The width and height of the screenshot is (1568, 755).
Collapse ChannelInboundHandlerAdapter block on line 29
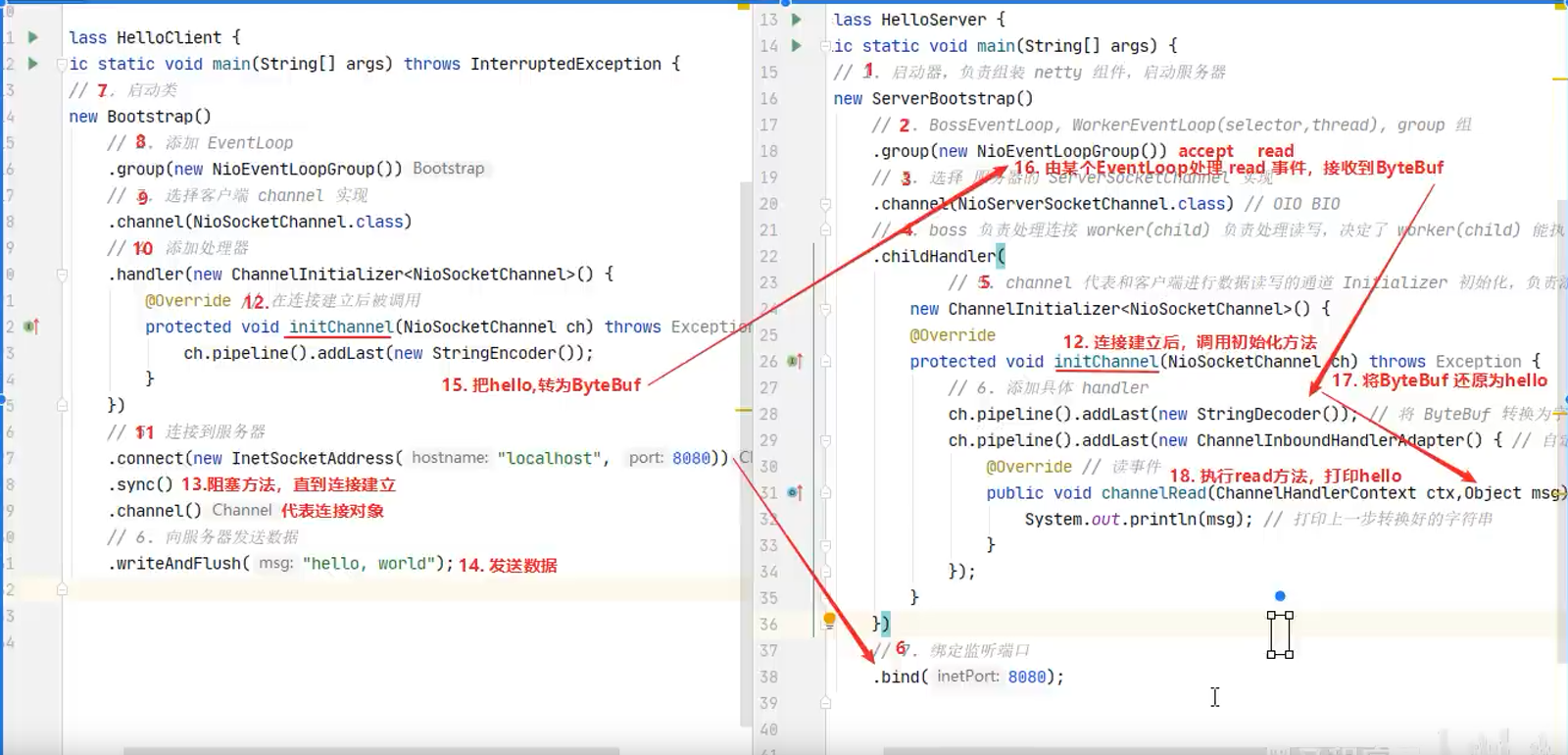(825, 440)
